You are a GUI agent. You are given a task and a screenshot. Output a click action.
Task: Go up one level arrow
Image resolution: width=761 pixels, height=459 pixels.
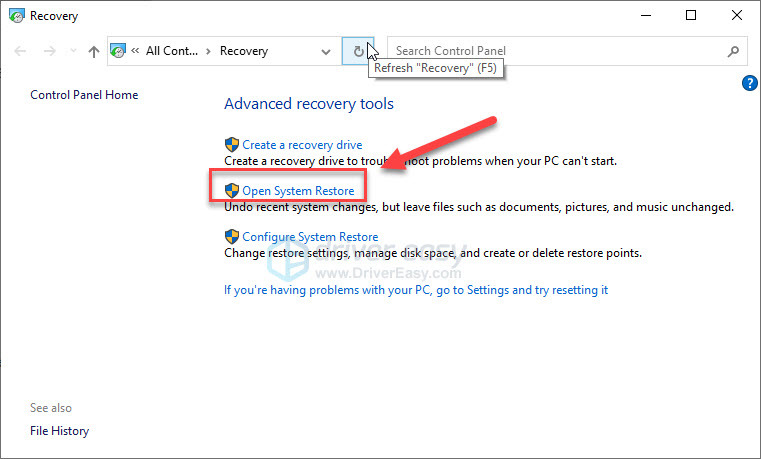(x=94, y=51)
